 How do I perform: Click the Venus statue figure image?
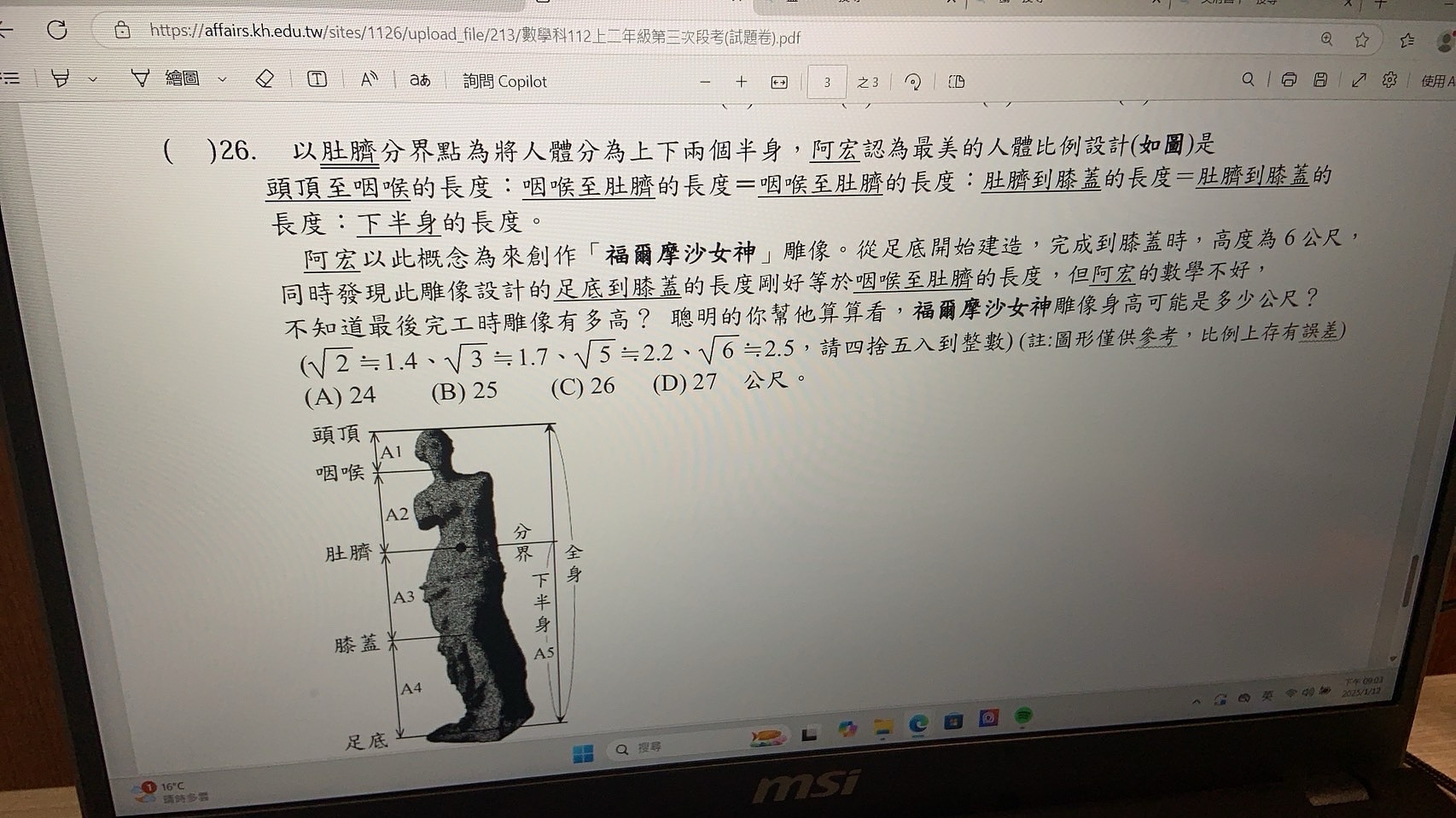(471, 585)
